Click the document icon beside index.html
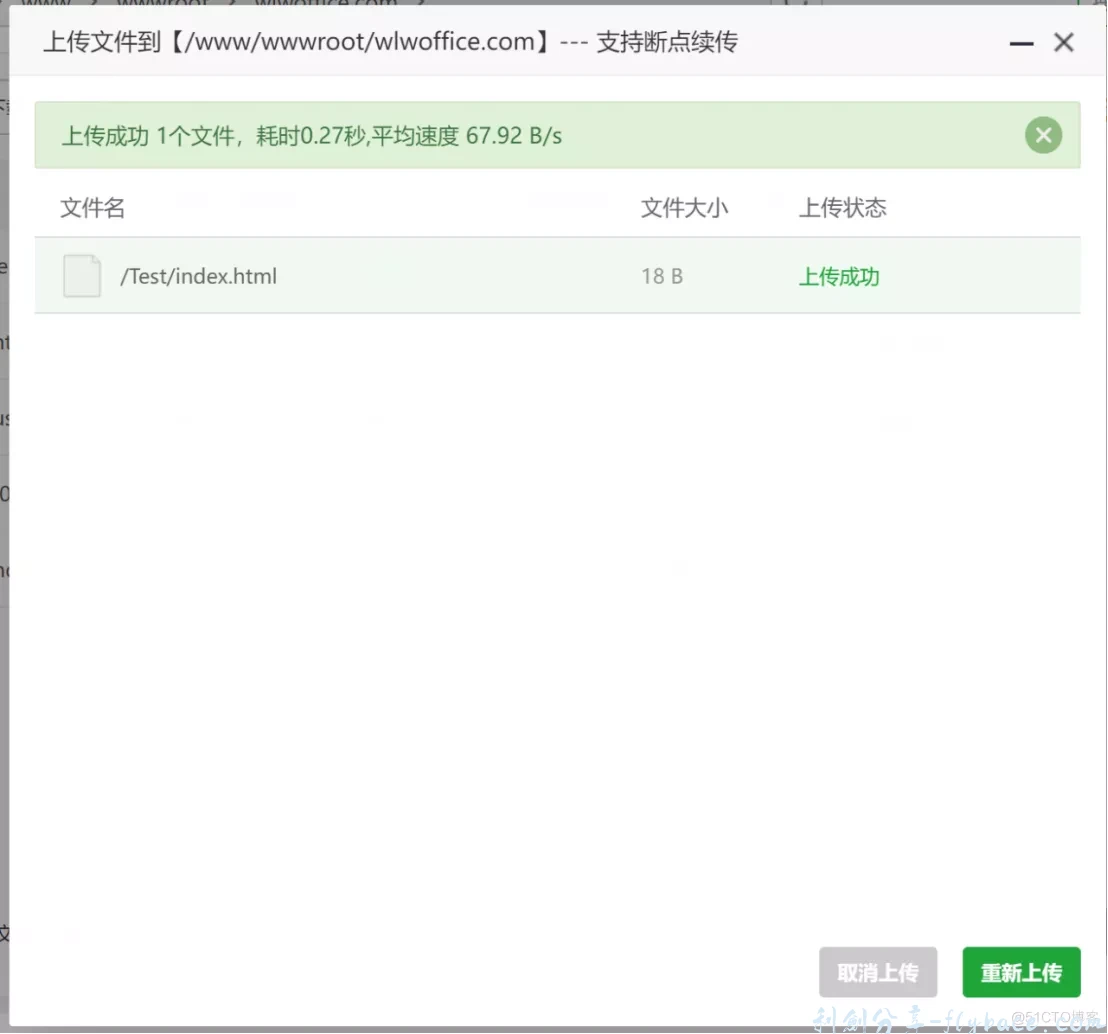The image size is (1108, 1034). coord(81,276)
